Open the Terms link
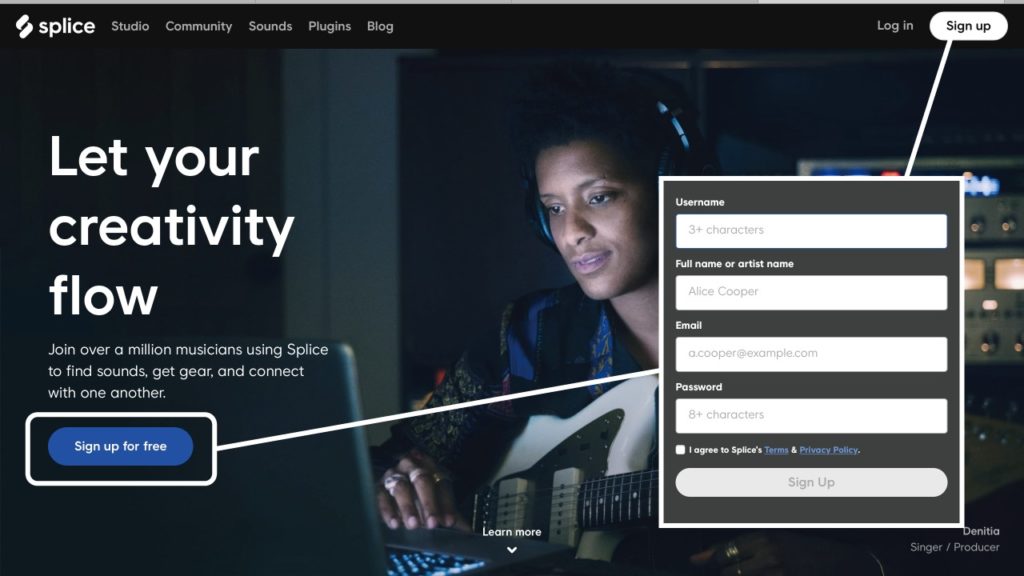The width and height of the screenshot is (1024, 576). [776, 450]
